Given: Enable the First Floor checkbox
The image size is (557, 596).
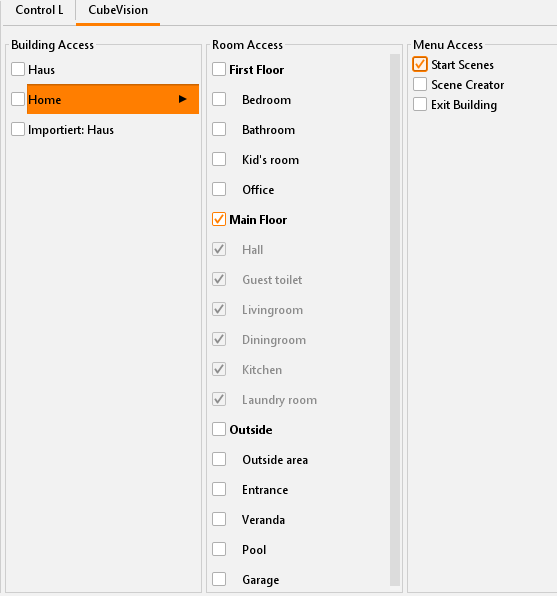Looking at the screenshot, I should click(219, 70).
